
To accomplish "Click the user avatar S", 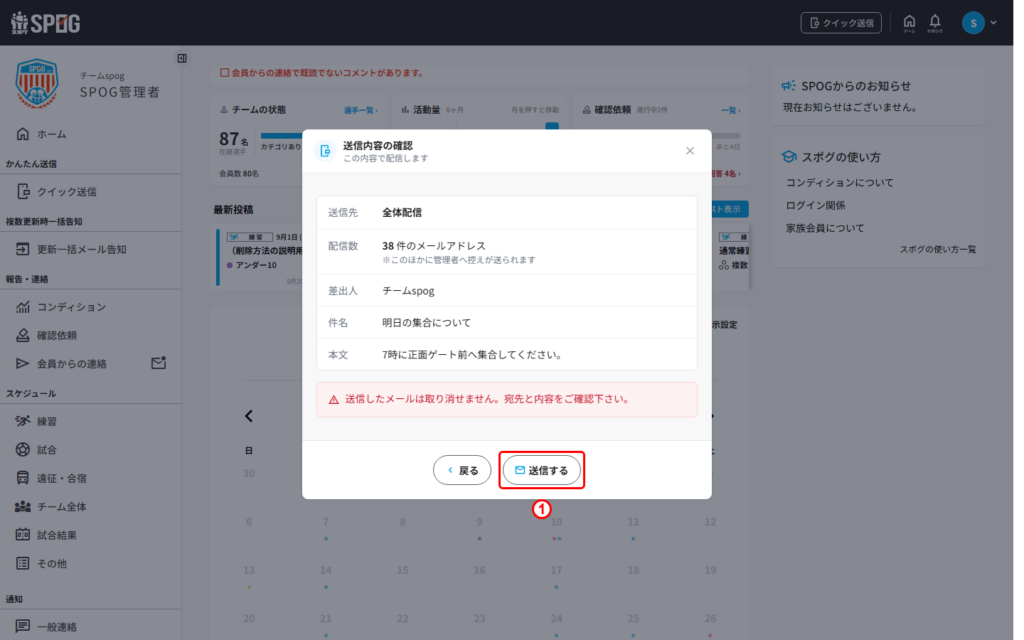I will [x=973, y=23].
